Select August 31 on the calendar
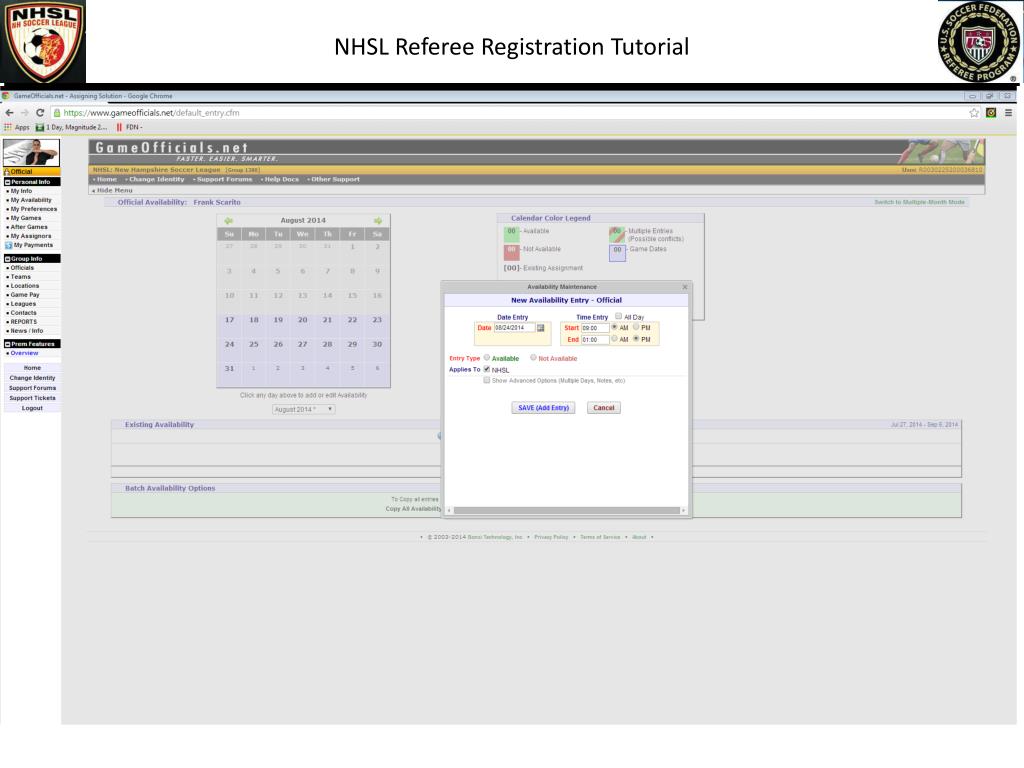The height and width of the screenshot is (768, 1024). (229, 368)
